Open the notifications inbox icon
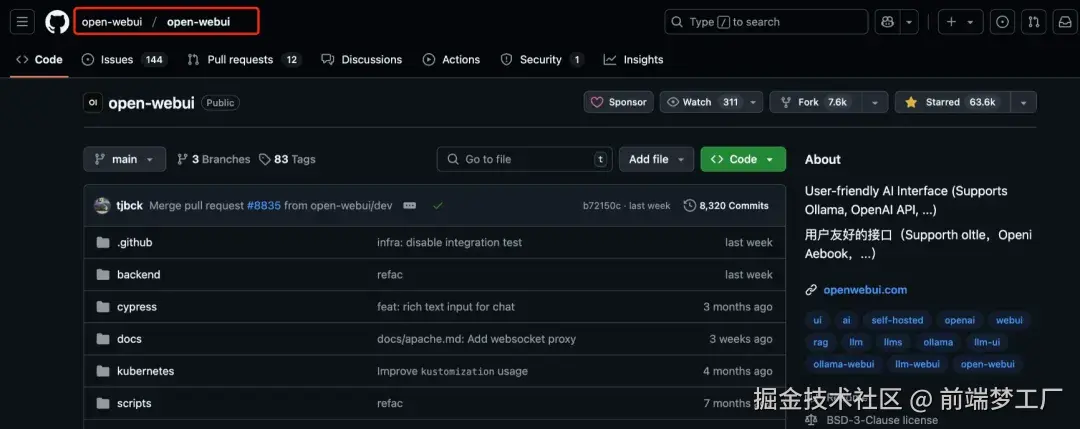 (1064, 22)
